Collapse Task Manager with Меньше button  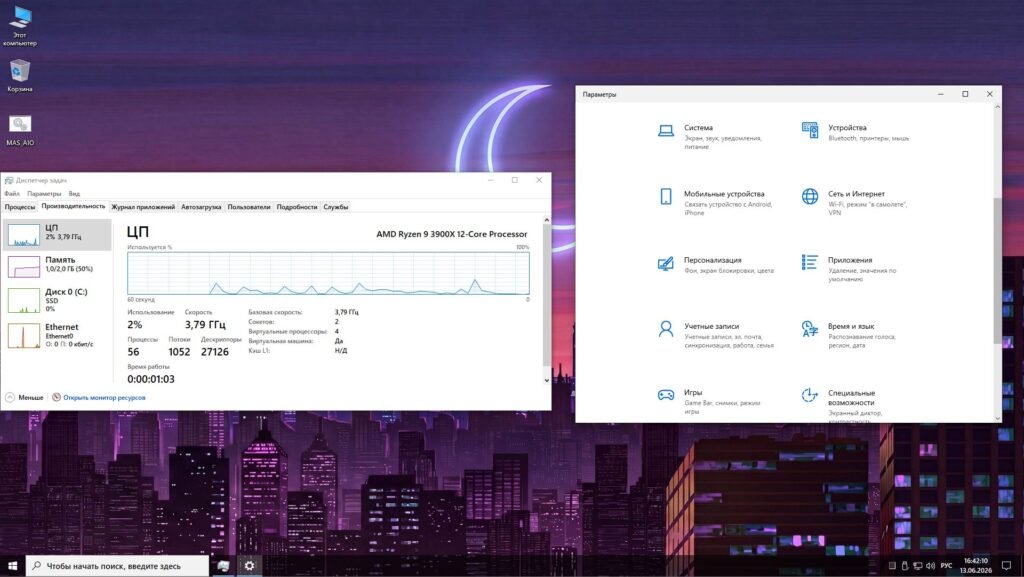pos(24,397)
